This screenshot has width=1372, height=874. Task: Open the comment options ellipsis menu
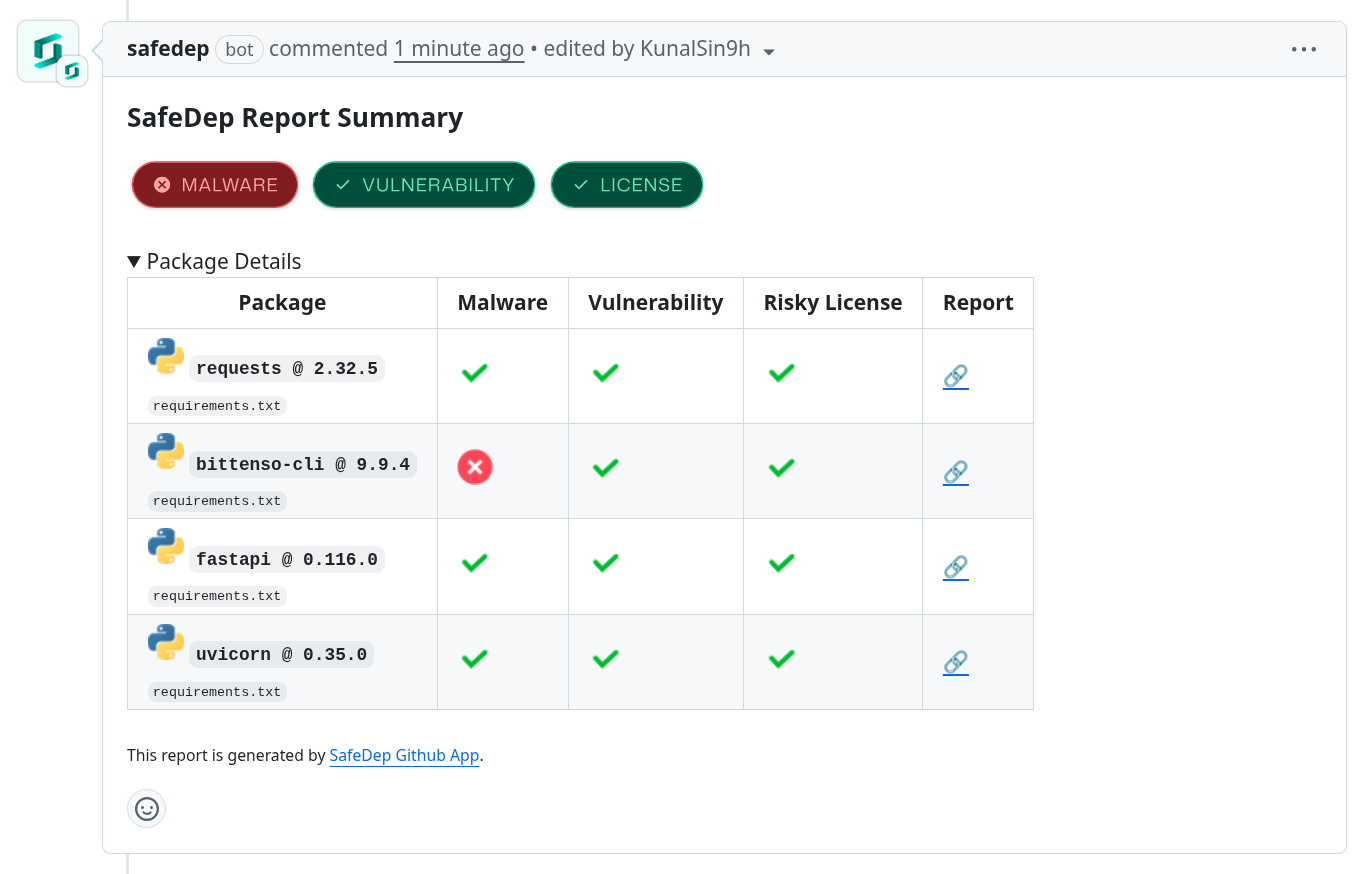point(1304,49)
